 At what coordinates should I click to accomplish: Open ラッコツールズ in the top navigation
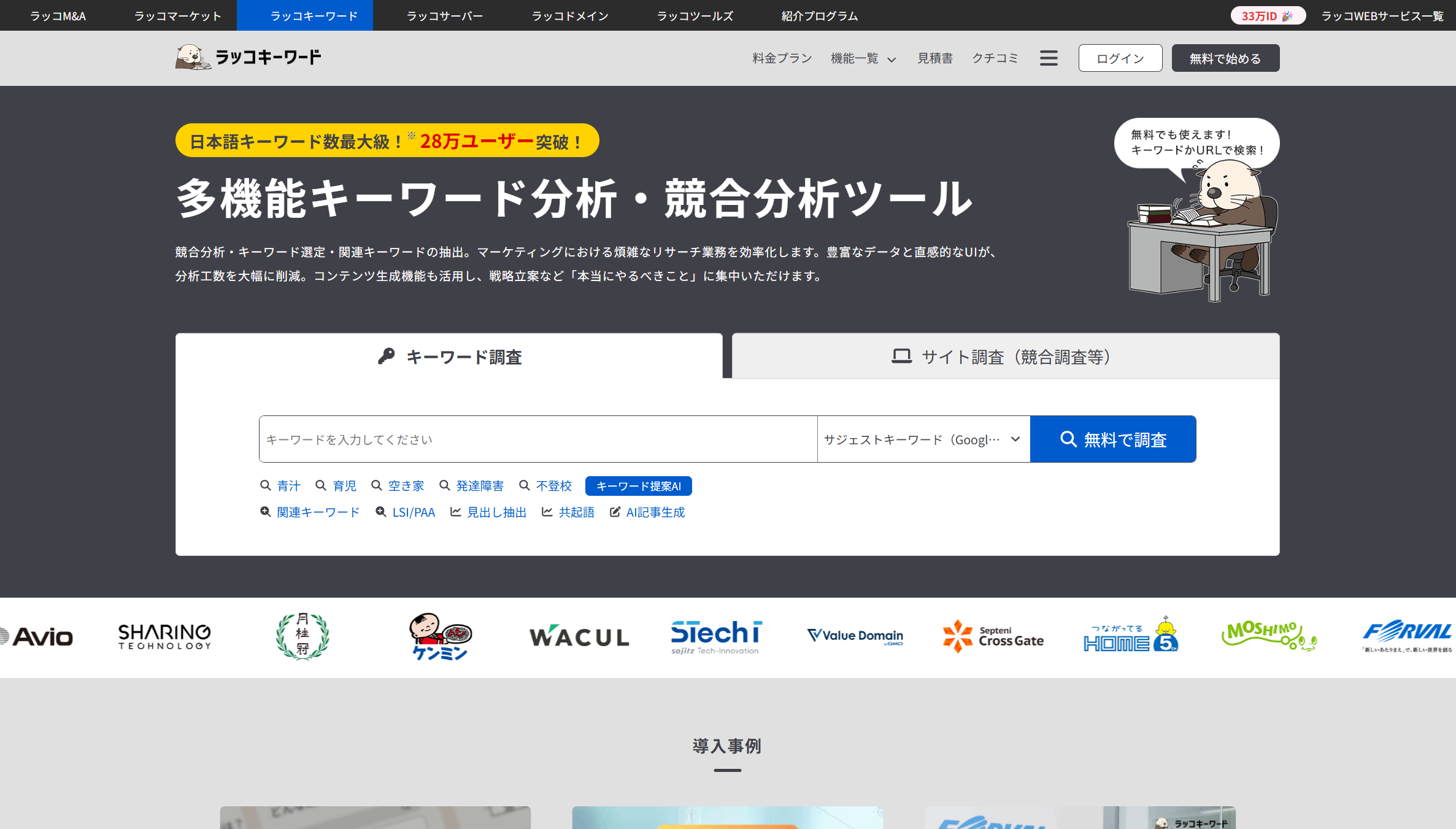694,15
